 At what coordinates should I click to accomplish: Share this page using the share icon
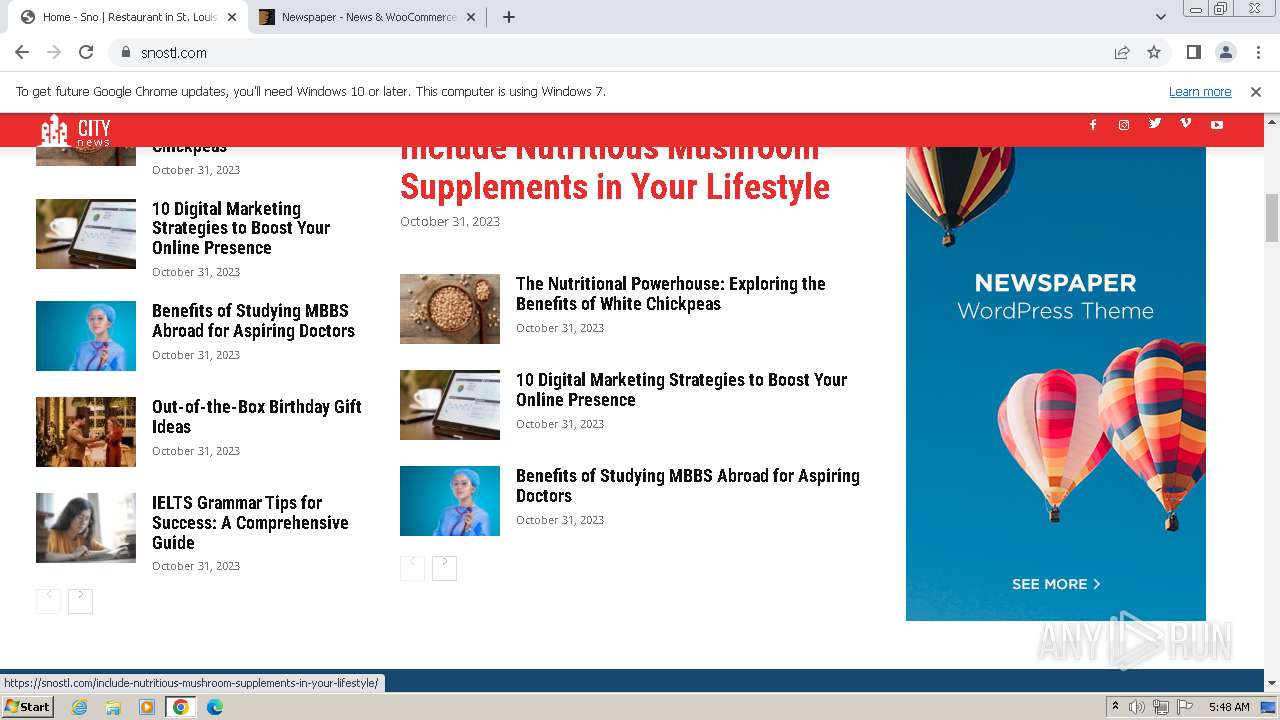click(x=1122, y=52)
